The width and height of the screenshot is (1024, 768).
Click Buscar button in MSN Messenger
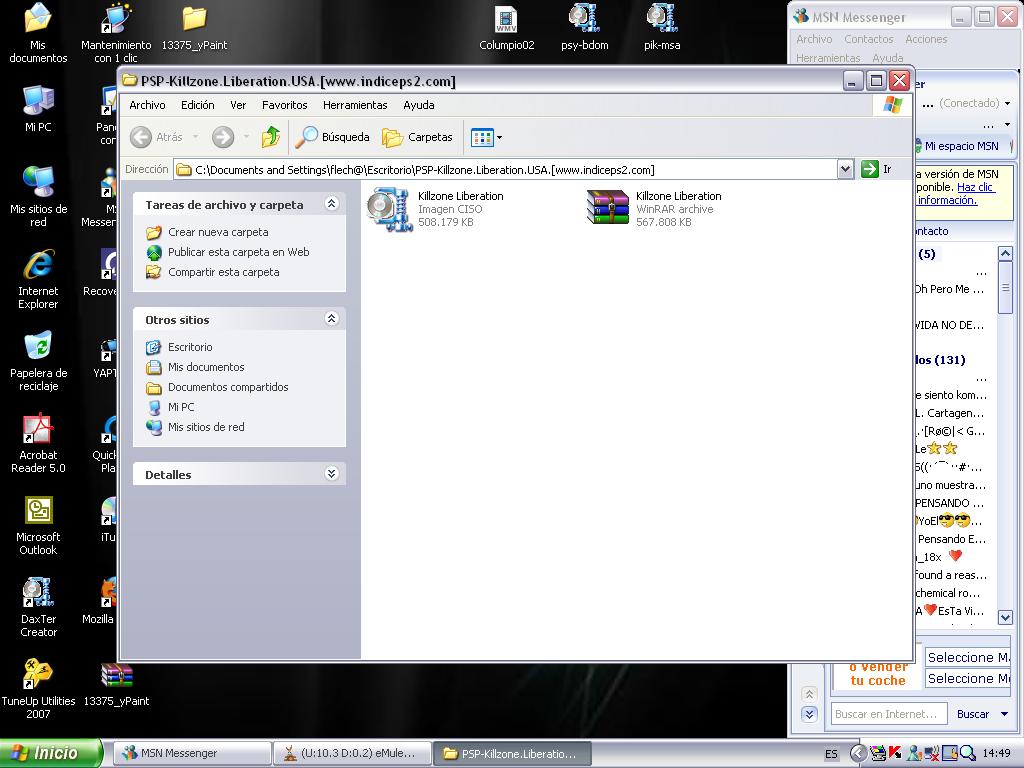972,714
